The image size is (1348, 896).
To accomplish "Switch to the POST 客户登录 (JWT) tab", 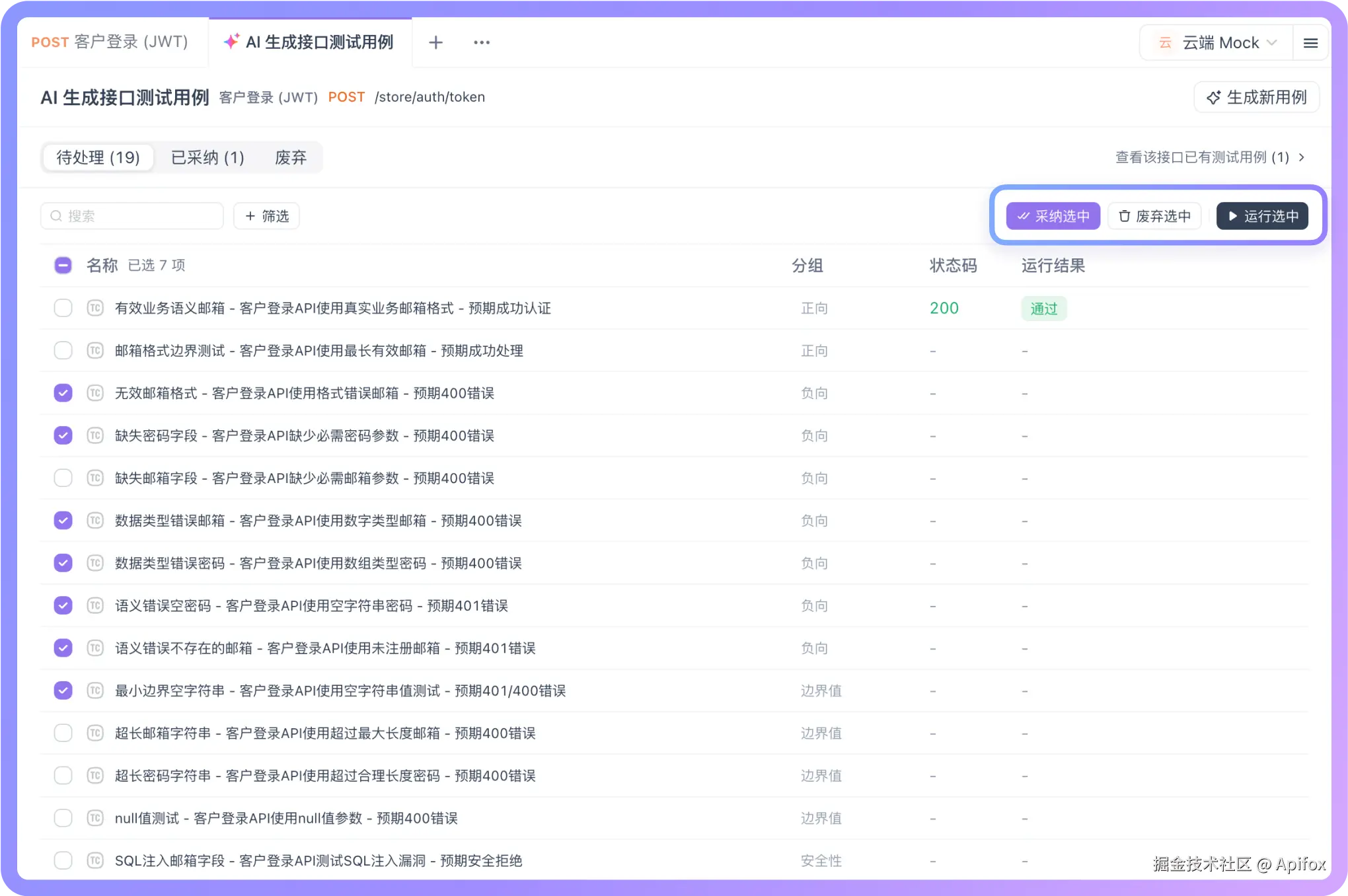I will pyautogui.click(x=110, y=42).
